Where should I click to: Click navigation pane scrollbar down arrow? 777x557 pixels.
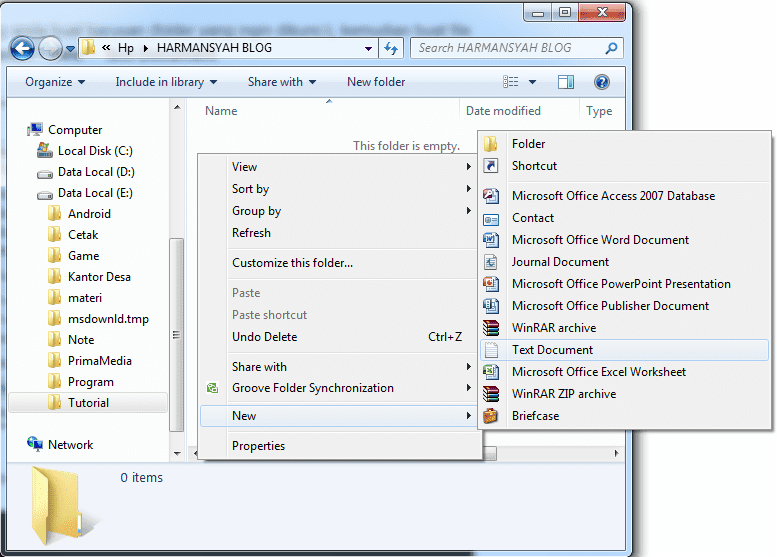[177, 453]
